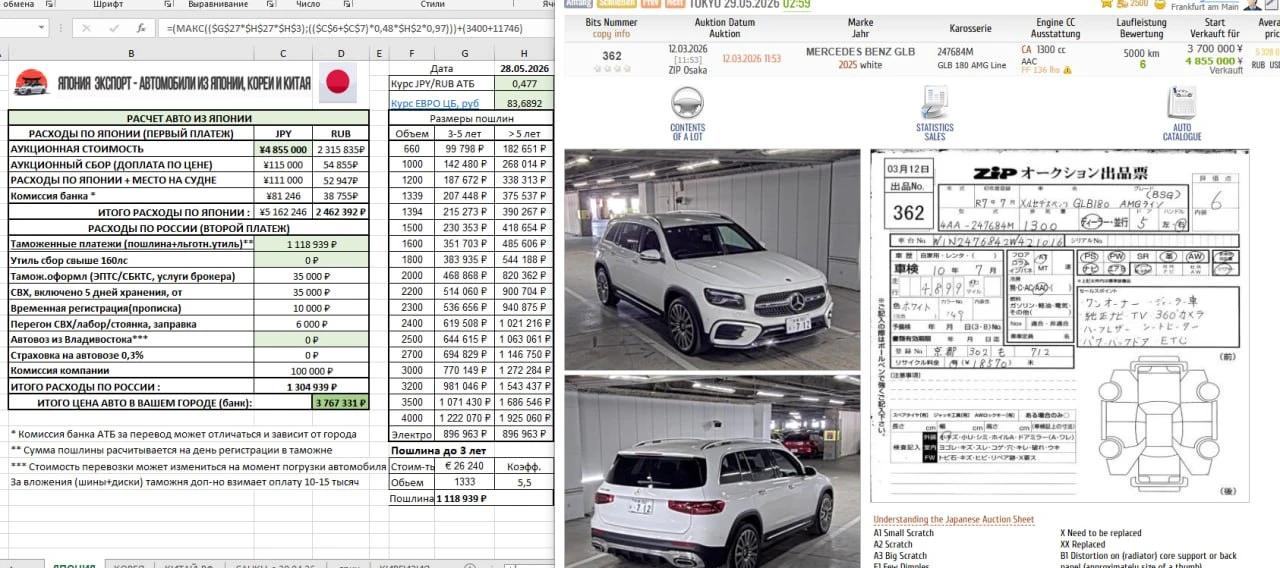Open the Statistics Sales icon

click(x=934, y=103)
